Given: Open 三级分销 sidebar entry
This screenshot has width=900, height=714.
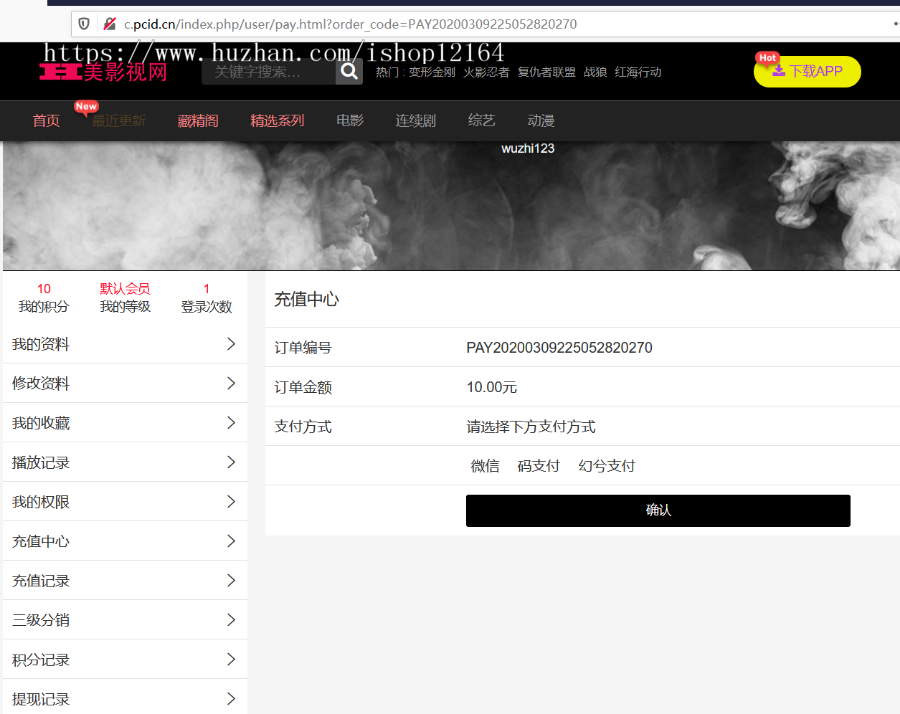Looking at the screenshot, I should (x=125, y=620).
